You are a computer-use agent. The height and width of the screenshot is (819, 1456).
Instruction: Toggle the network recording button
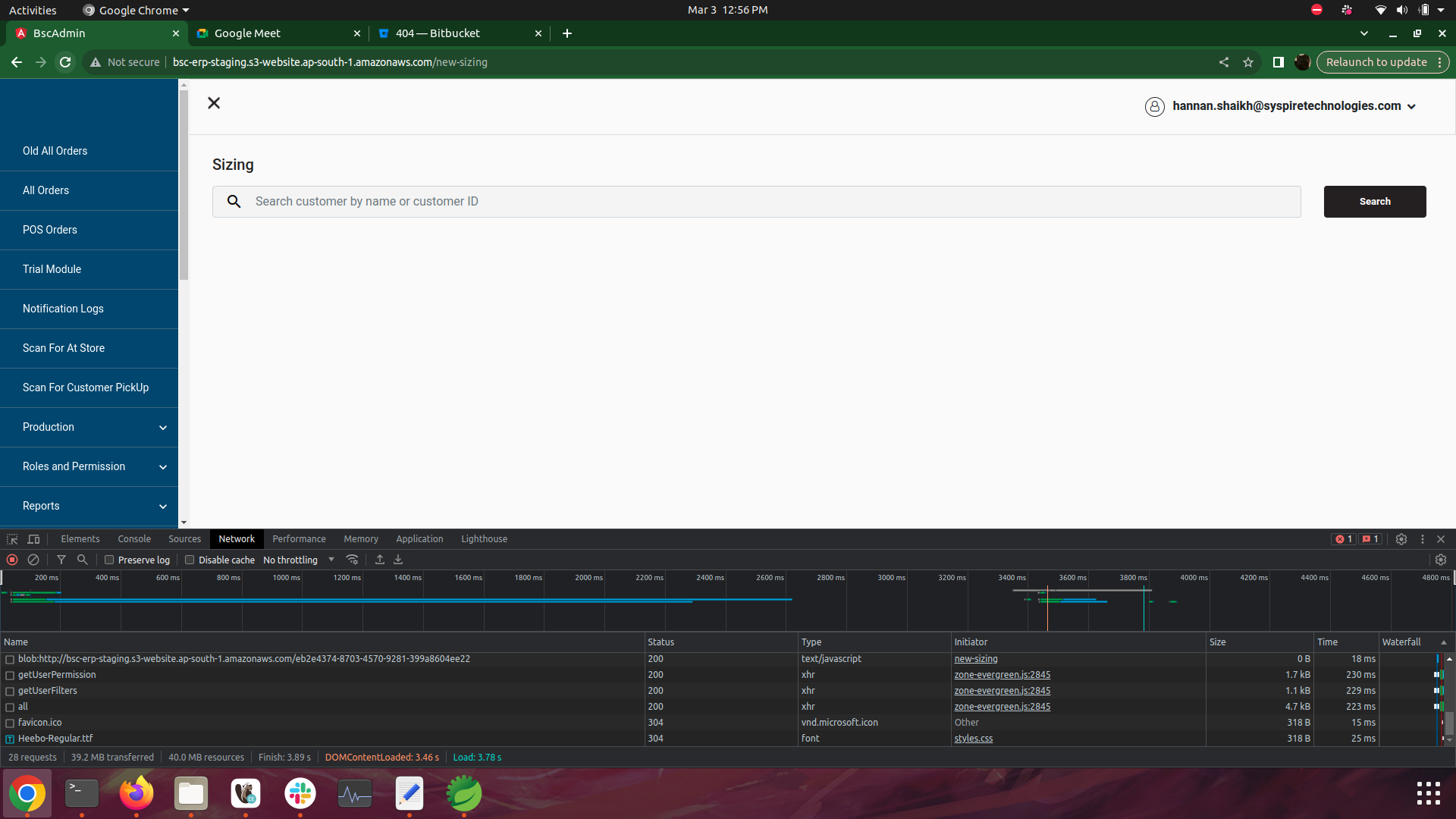12,560
